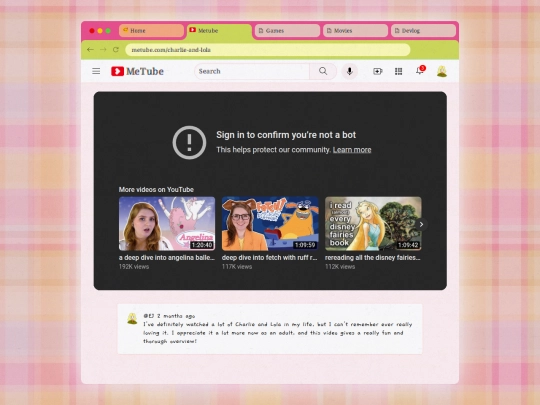Switch to the Games tab
The width and height of the screenshot is (540, 405).
[x=287, y=31]
